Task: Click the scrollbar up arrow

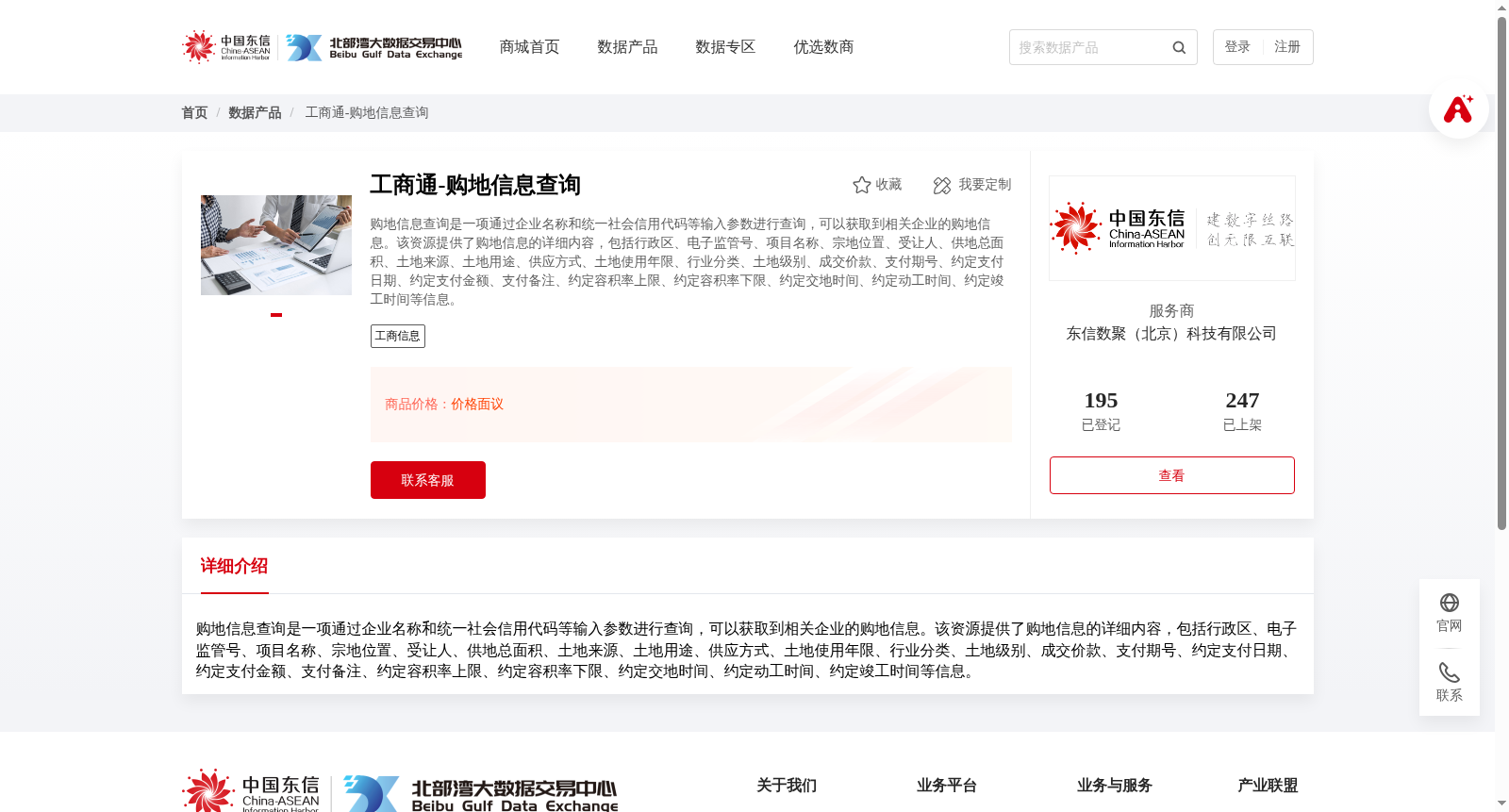Action: tap(1501, 8)
